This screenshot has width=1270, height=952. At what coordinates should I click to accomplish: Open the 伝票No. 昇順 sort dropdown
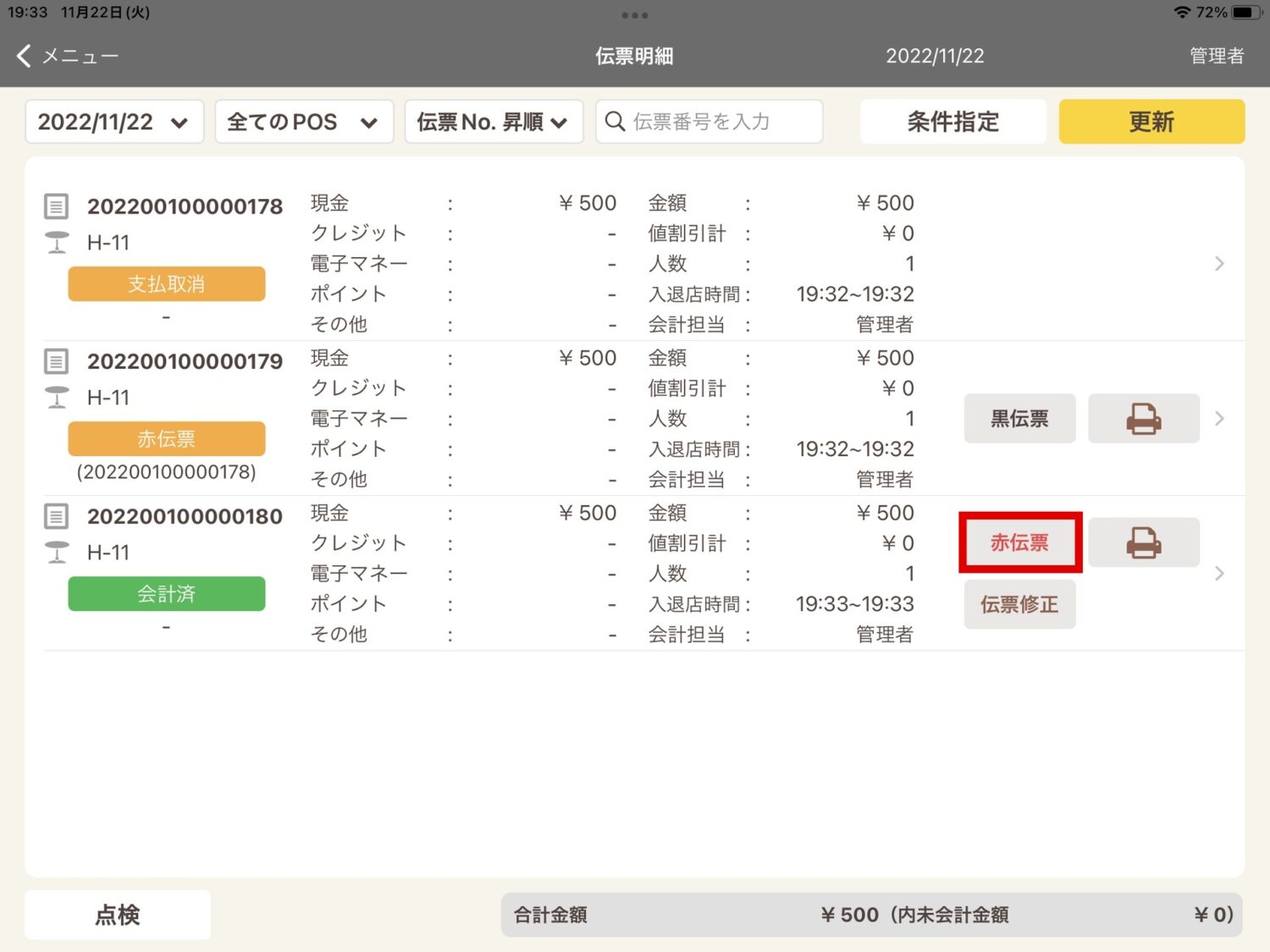click(x=494, y=122)
